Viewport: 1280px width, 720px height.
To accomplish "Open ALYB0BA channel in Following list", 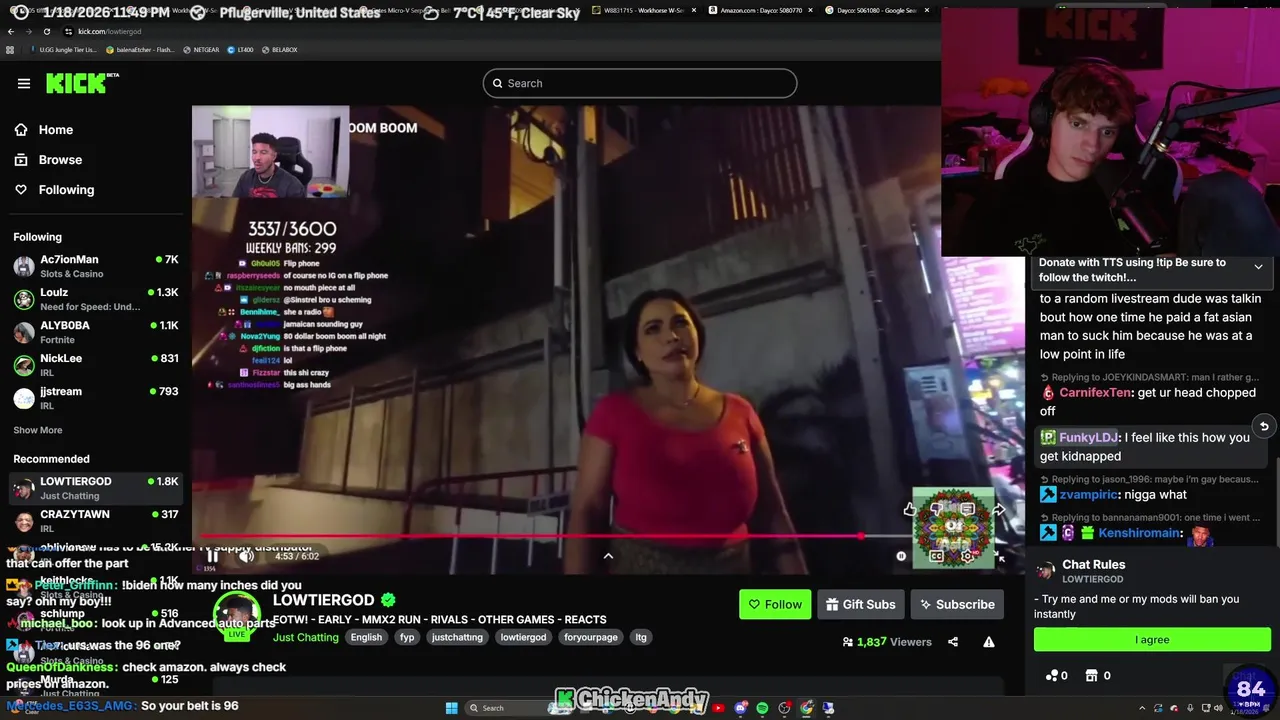I will 95,332.
